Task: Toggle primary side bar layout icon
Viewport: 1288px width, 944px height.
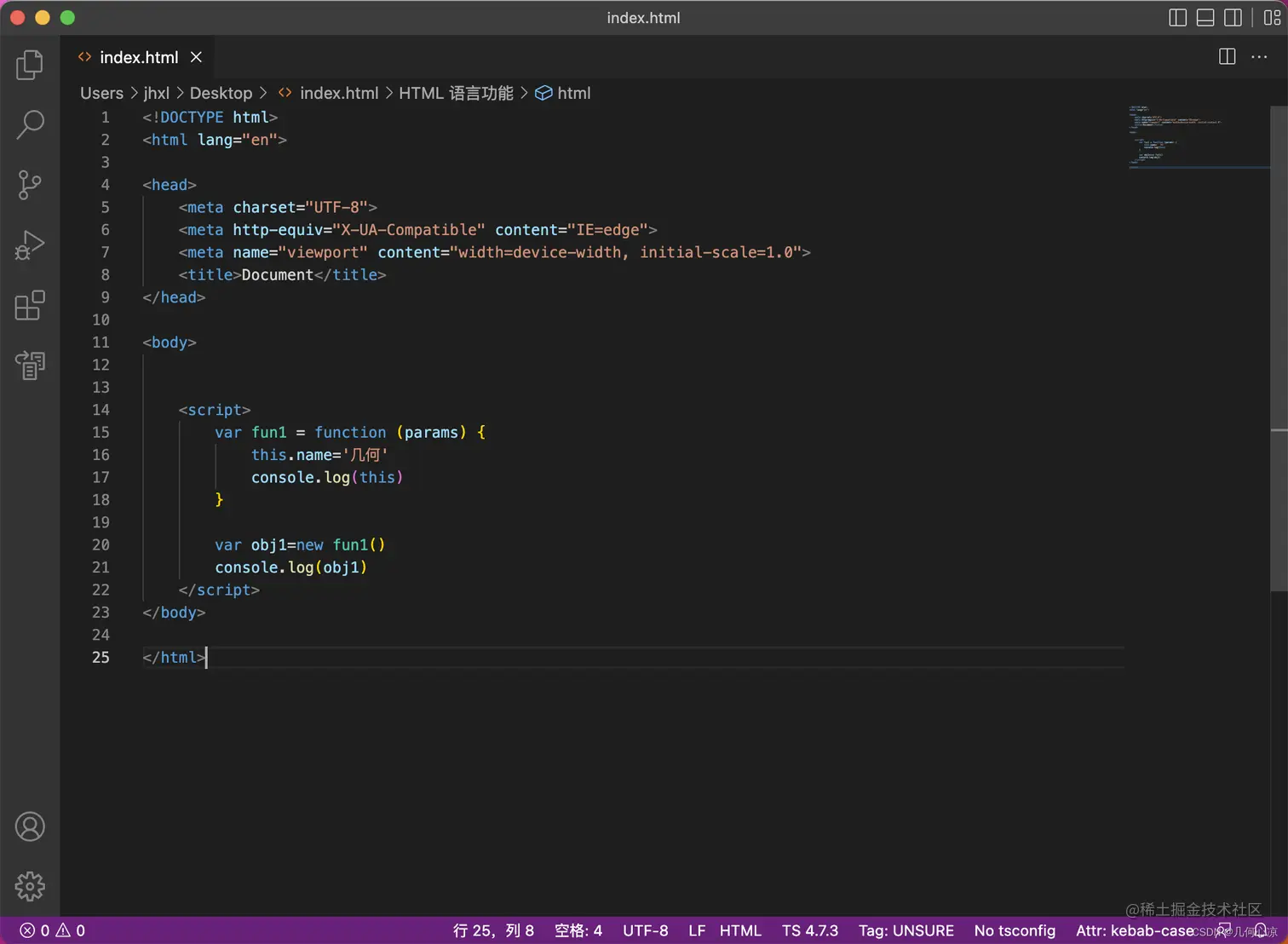Action: (x=1177, y=18)
